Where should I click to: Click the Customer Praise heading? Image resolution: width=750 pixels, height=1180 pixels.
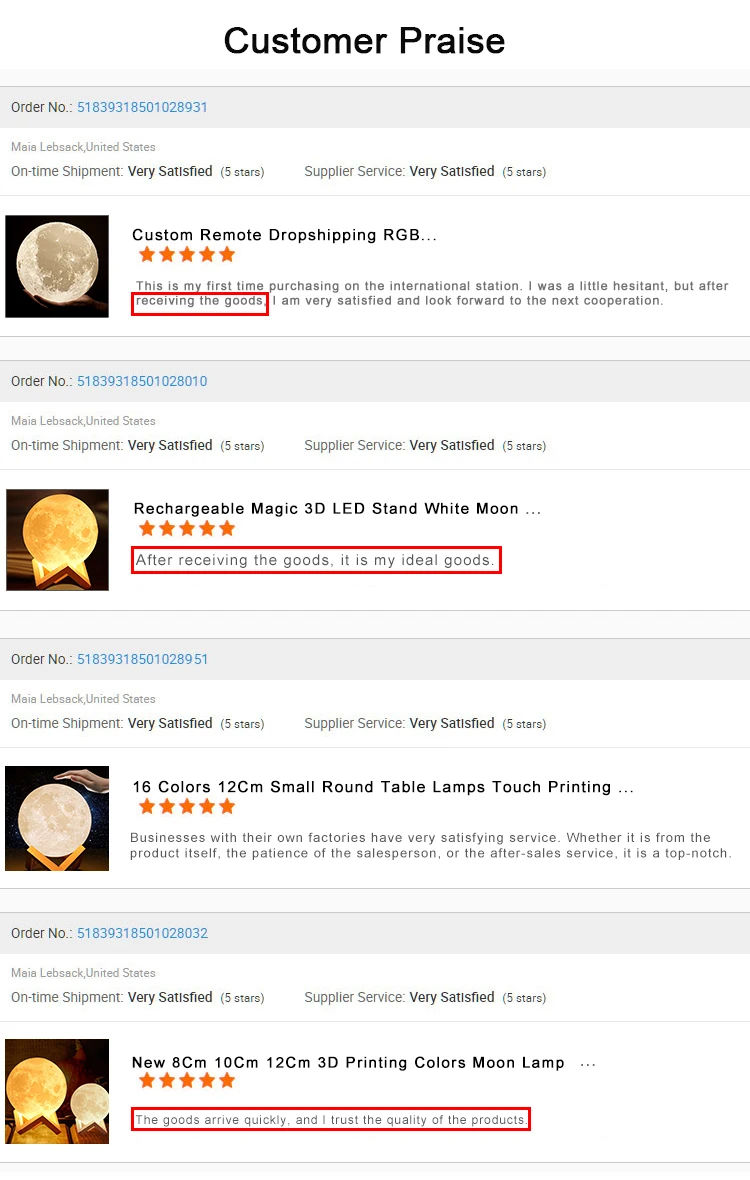(364, 41)
